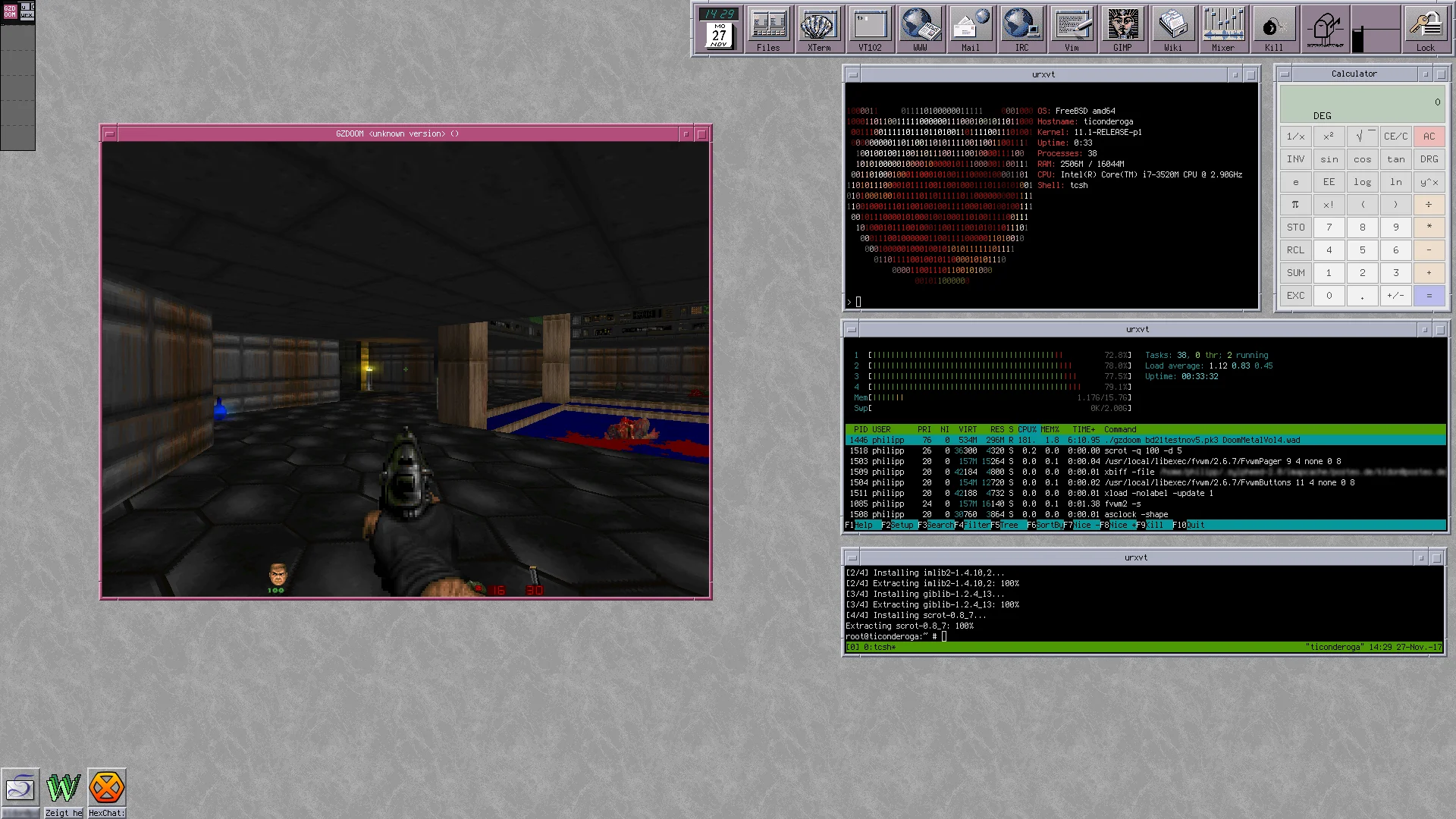Select the gzdoom process row in htop
The width and height of the screenshot is (1456, 819).
pos(1145,440)
